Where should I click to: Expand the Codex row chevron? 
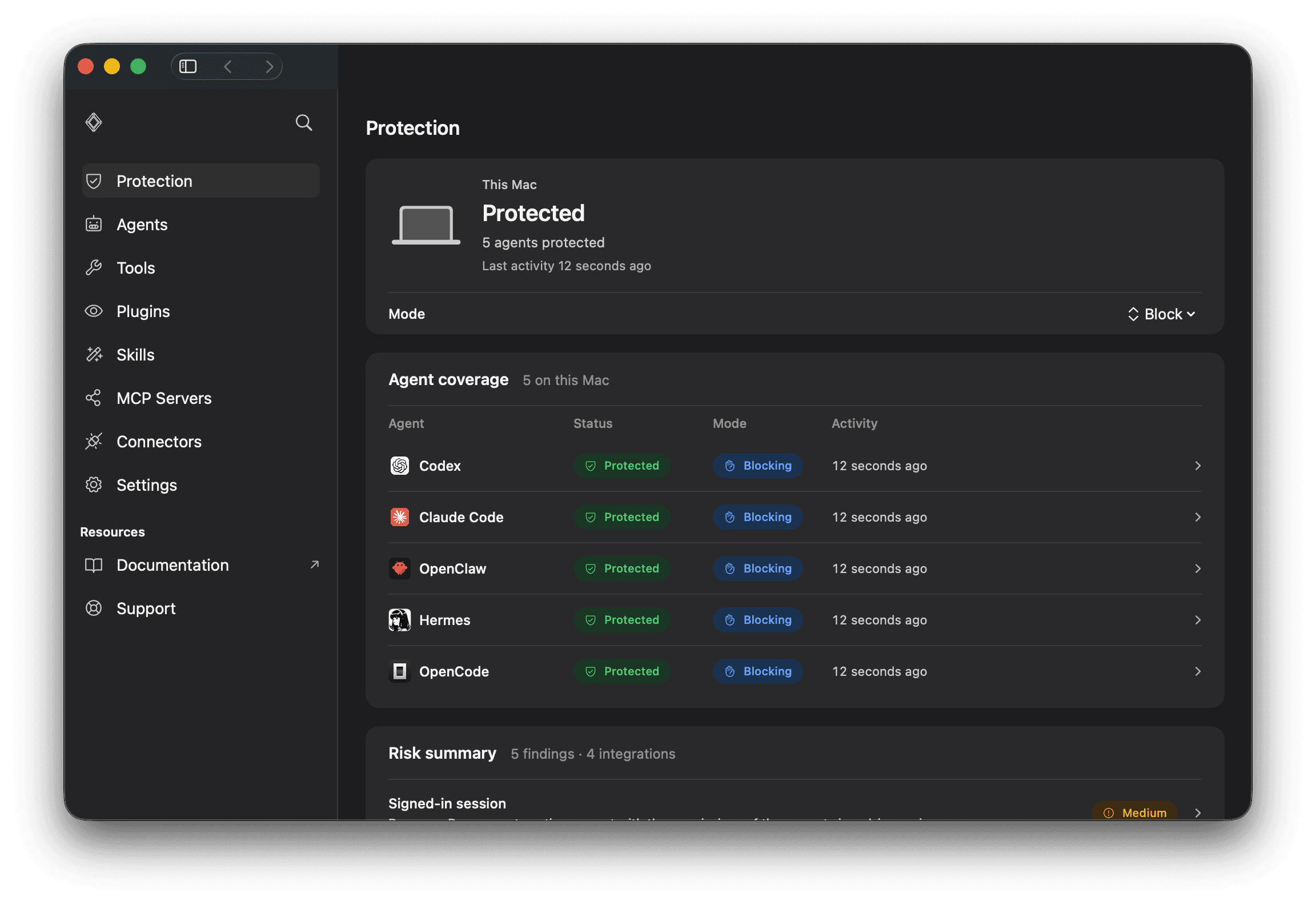1198,466
